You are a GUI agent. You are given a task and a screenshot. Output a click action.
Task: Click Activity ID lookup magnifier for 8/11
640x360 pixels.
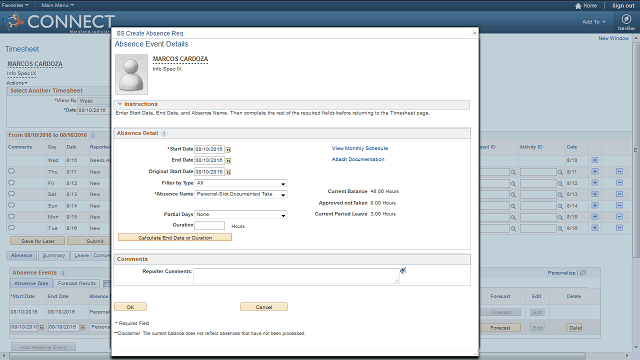[560, 172]
